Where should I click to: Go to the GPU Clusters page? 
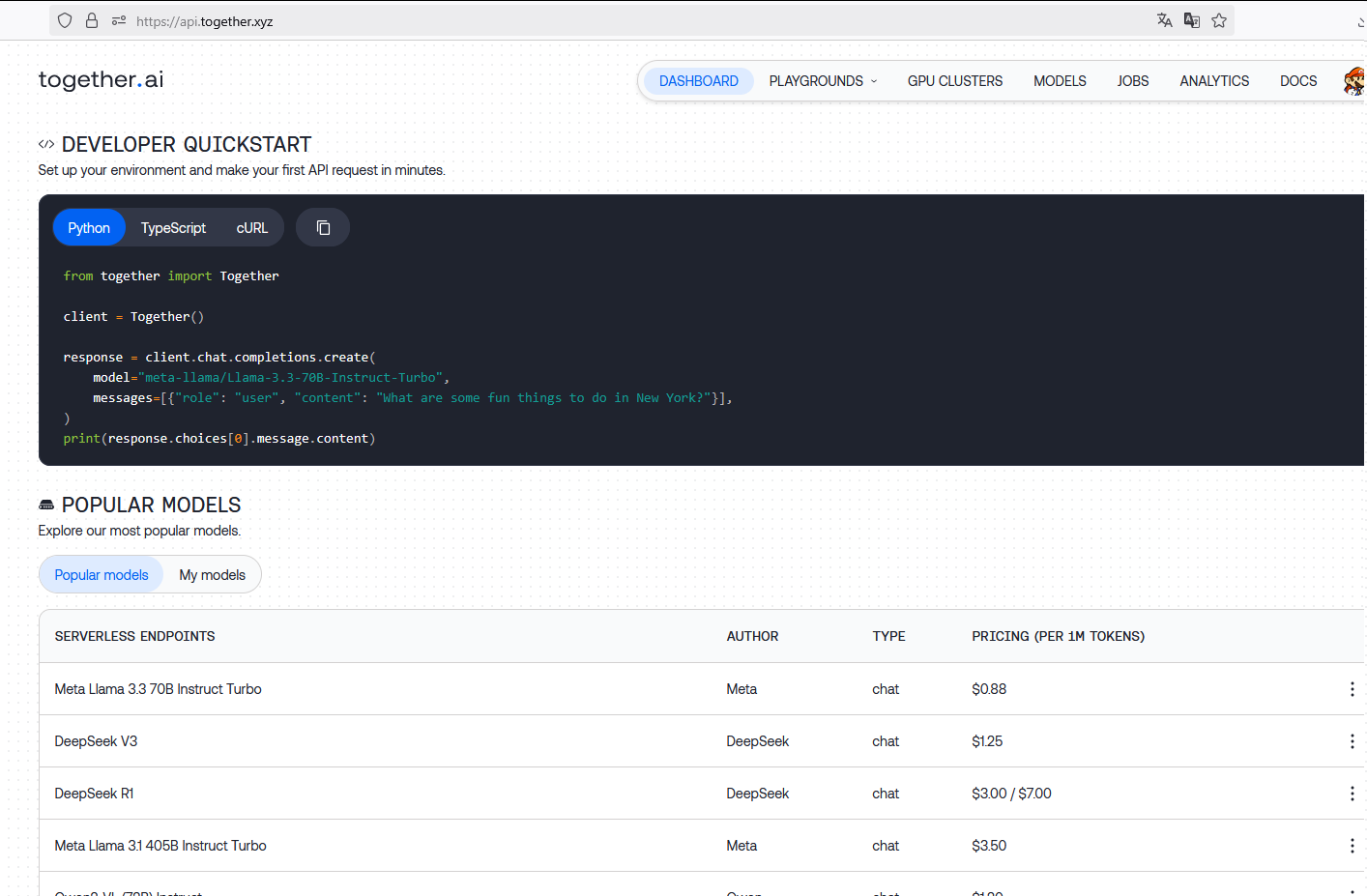(954, 81)
